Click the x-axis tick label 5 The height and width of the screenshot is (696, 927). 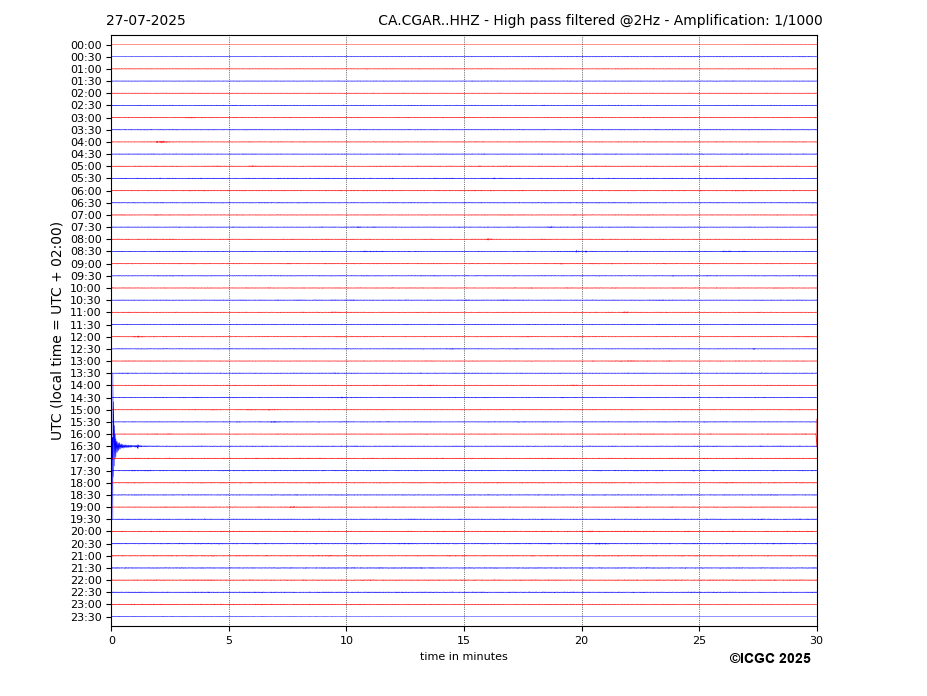tap(229, 640)
